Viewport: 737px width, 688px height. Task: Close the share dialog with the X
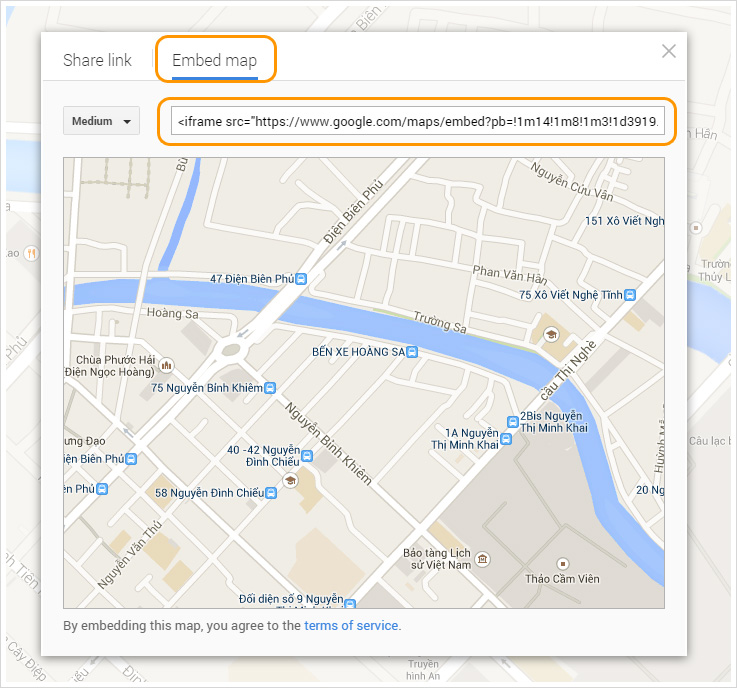(x=668, y=51)
